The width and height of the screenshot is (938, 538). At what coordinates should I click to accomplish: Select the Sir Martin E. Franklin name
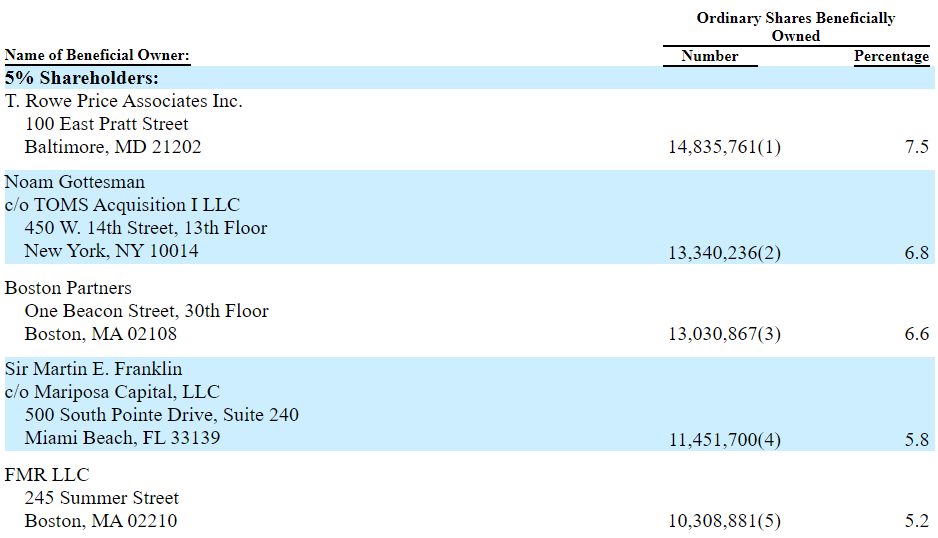(94, 369)
